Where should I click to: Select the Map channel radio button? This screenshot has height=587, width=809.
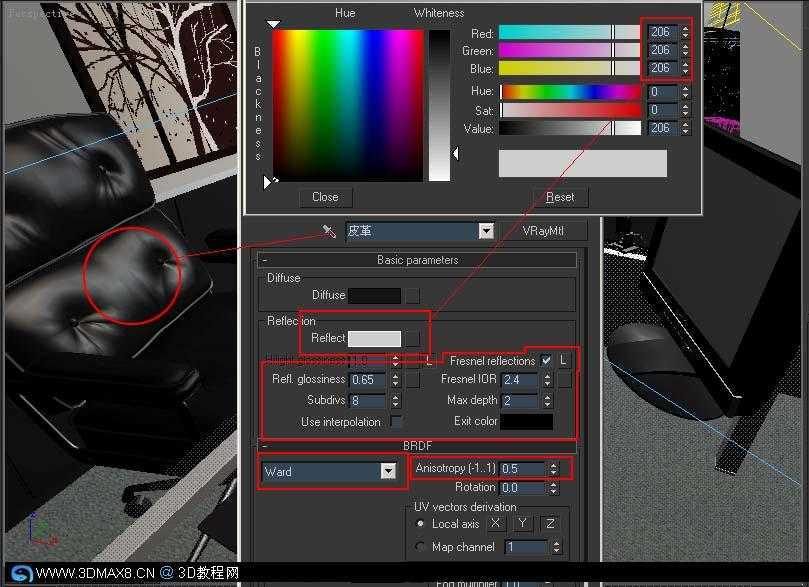click(x=420, y=546)
